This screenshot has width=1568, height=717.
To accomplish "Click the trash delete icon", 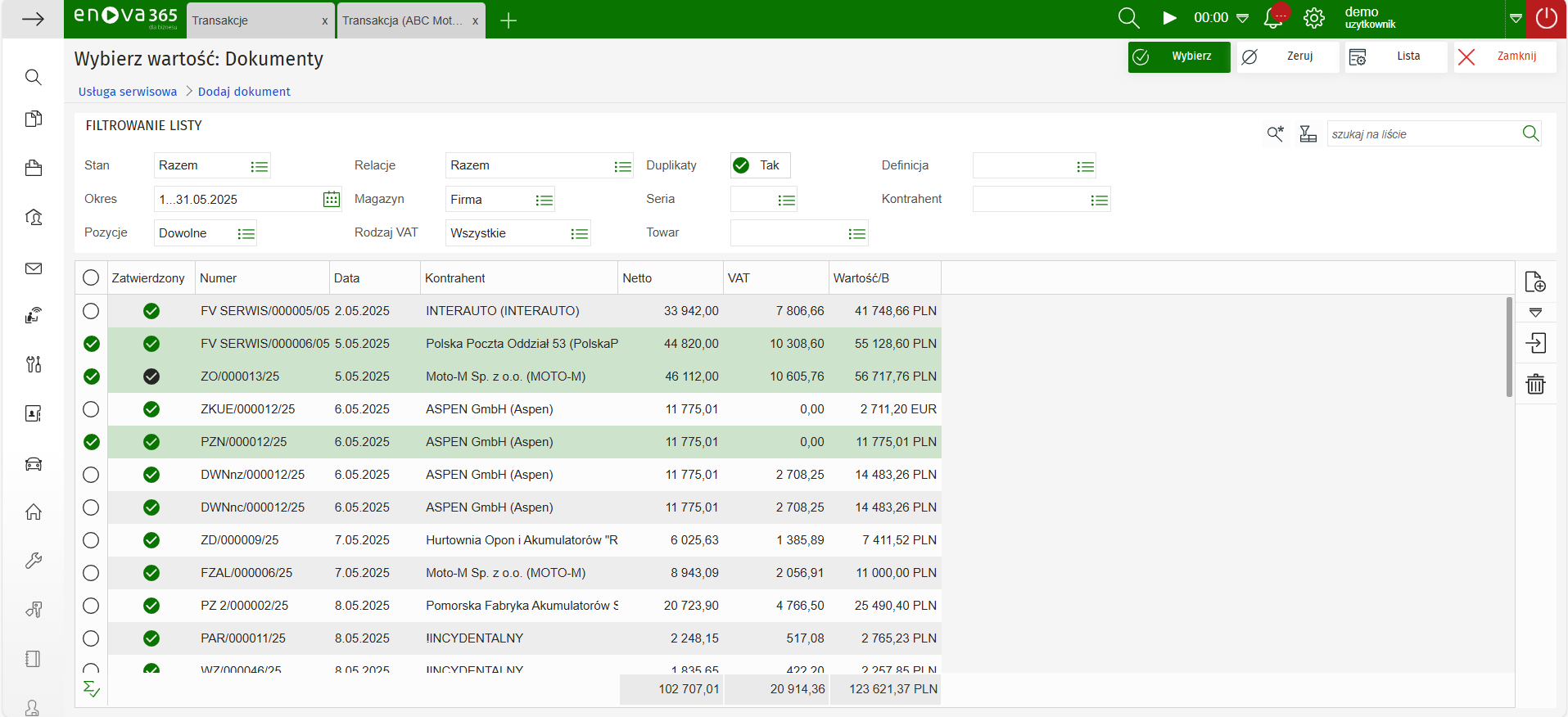I will tap(1535, 384).
